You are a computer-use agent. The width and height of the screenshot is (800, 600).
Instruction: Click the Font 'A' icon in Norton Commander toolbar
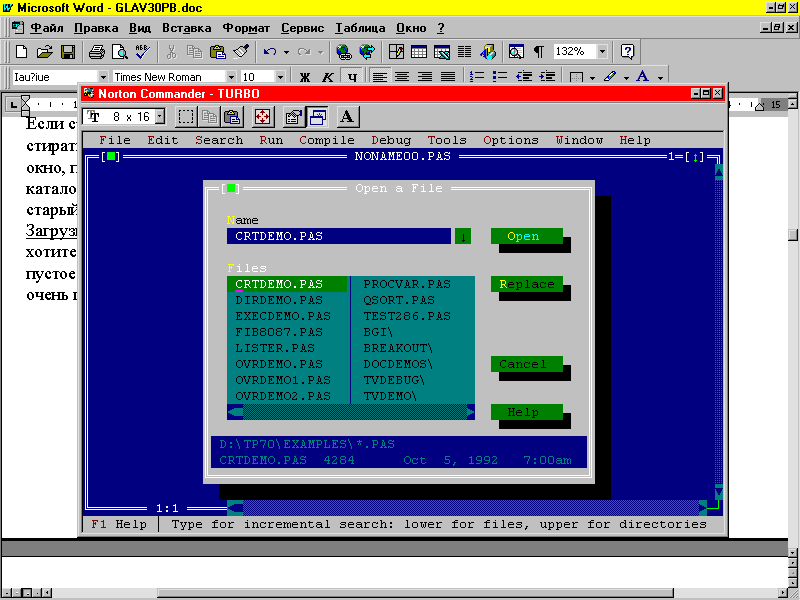[x=347, y=117]
